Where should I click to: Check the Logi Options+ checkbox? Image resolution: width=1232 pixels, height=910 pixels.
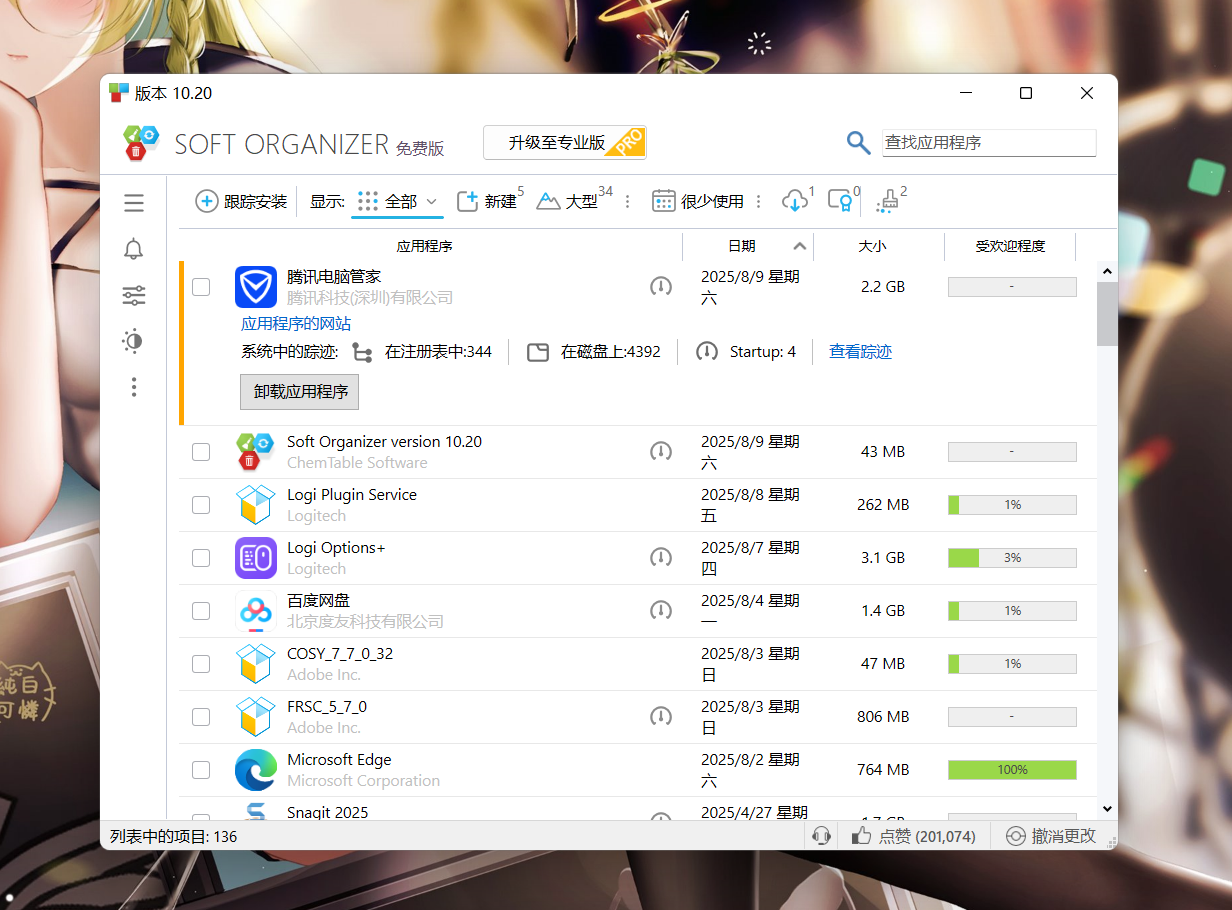tap(201, 558)
